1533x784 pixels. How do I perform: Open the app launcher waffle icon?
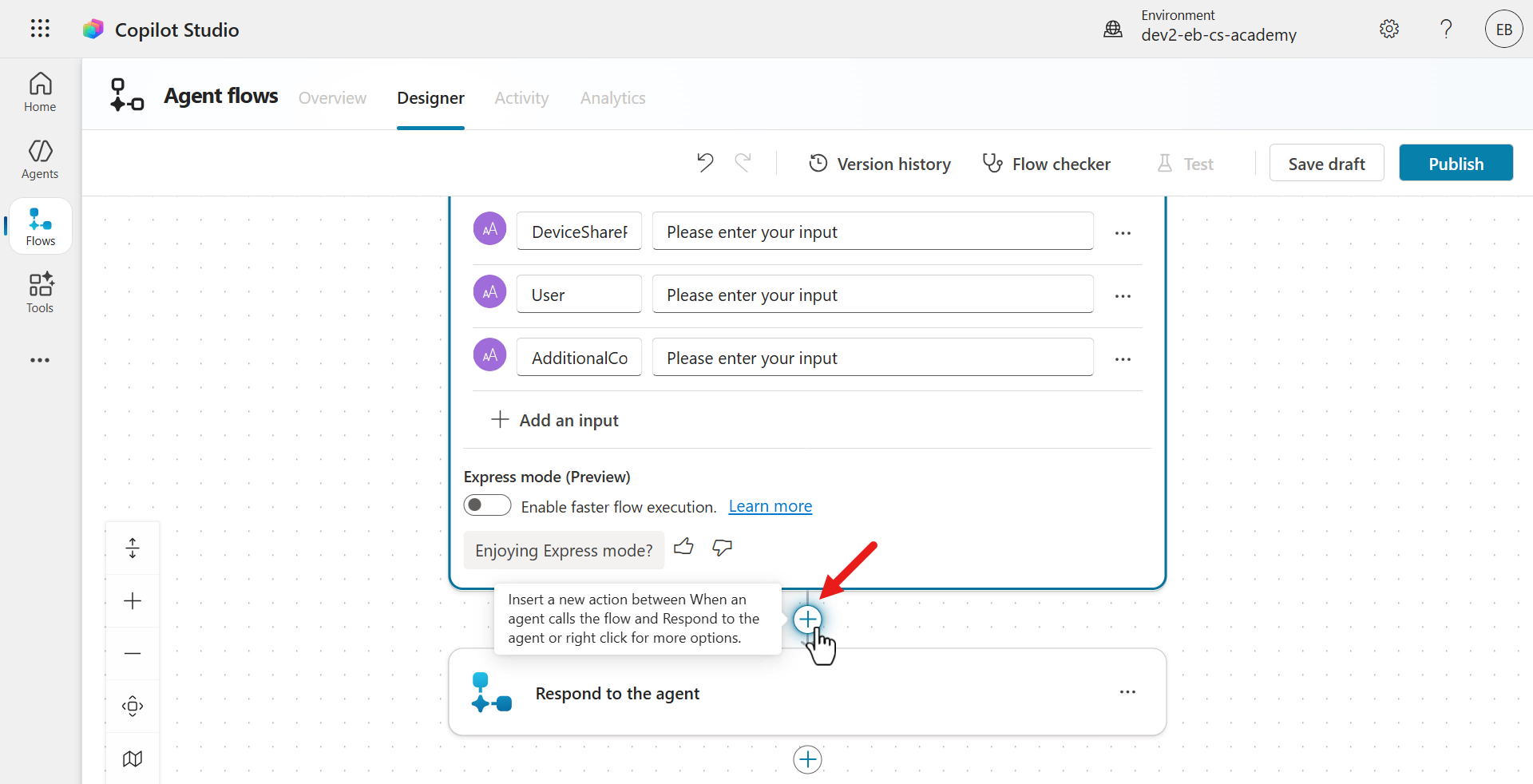click(x=40, y=29)
